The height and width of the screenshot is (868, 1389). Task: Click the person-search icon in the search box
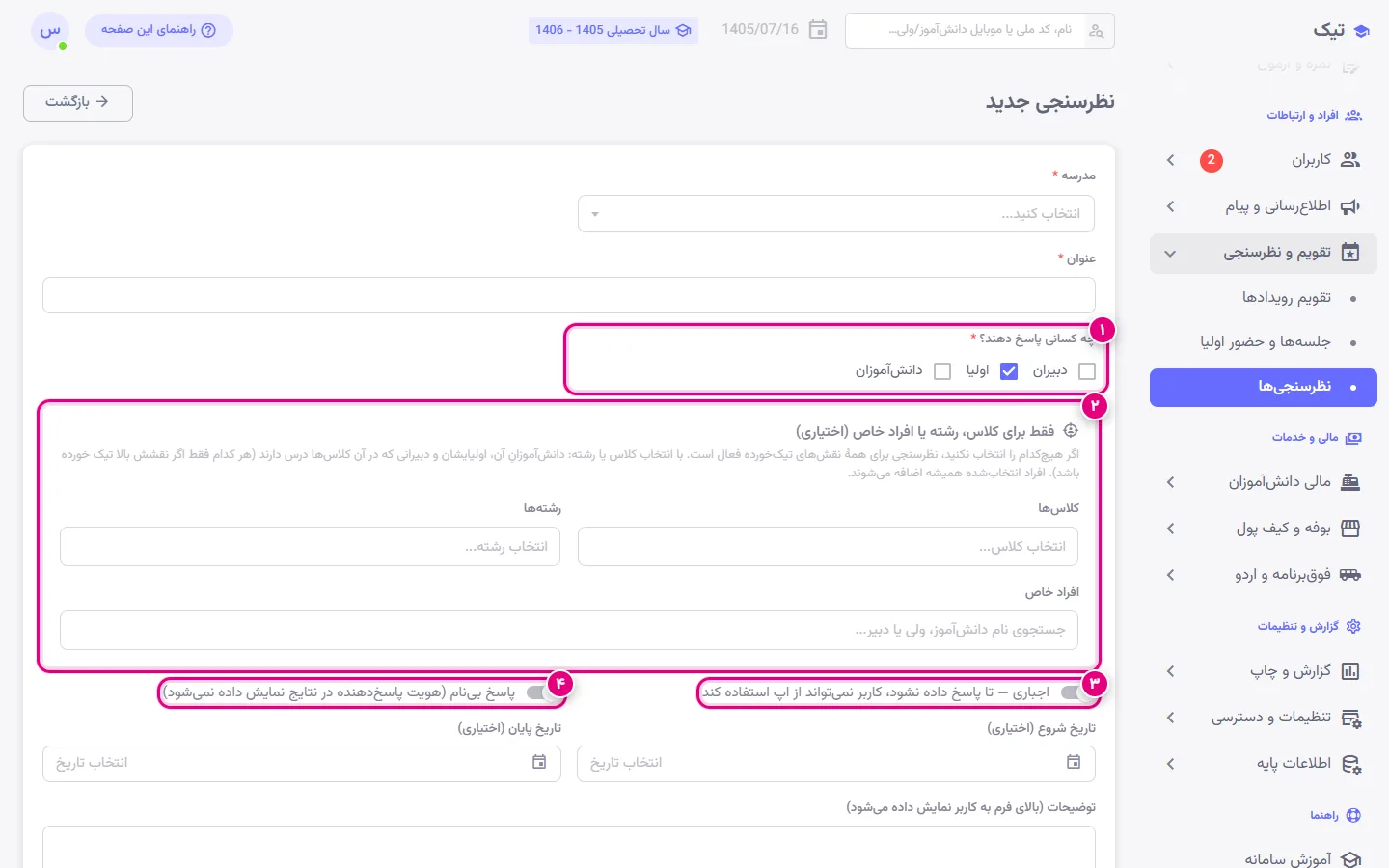tap(1096, 31)
